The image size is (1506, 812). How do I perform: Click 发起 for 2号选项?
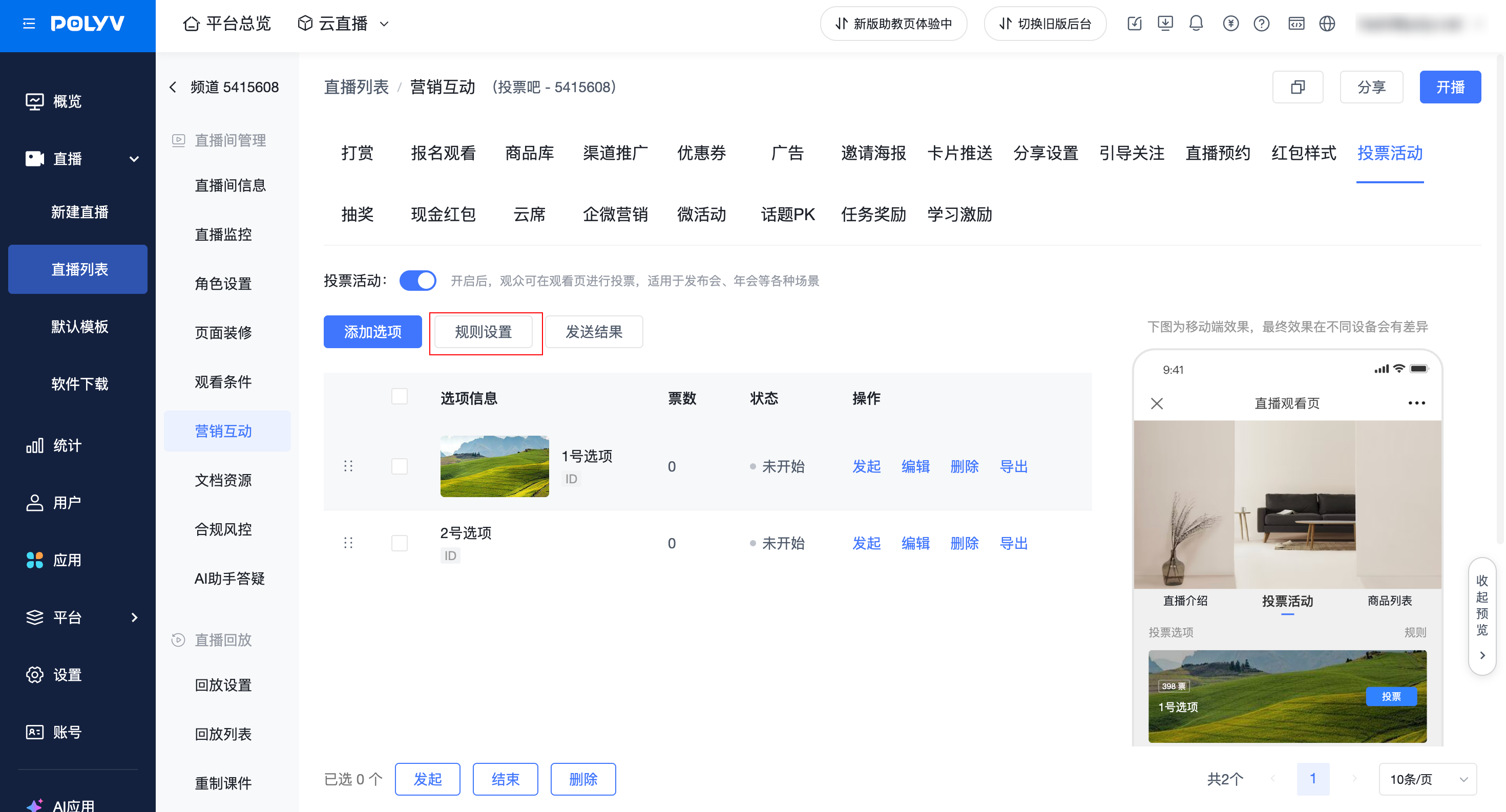tap(866, 543)
